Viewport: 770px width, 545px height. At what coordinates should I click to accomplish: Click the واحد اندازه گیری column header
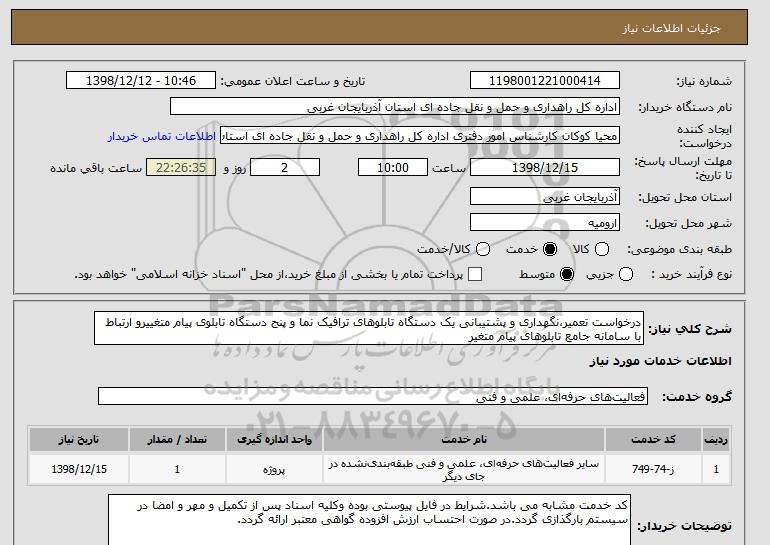pos(275,439)
